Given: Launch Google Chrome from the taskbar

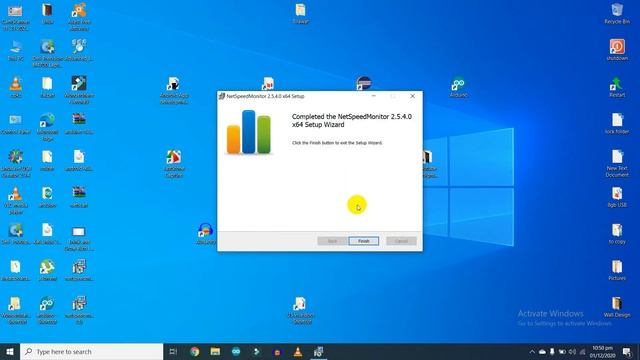Looking at the screenshot, I should (195, 351).
